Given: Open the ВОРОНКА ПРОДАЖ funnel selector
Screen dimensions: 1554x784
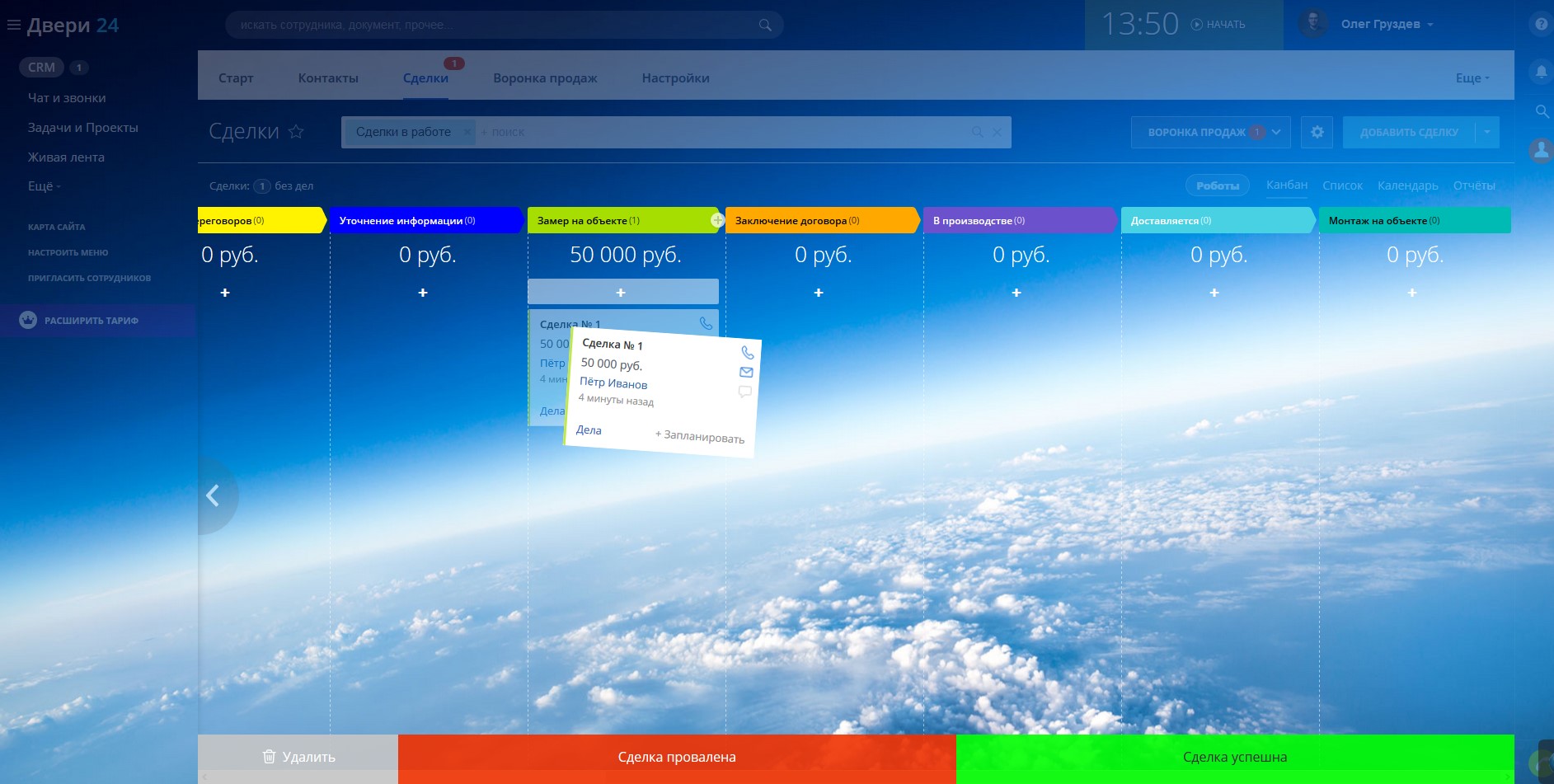Looking at the screenshot, I should pos(1211,132).
